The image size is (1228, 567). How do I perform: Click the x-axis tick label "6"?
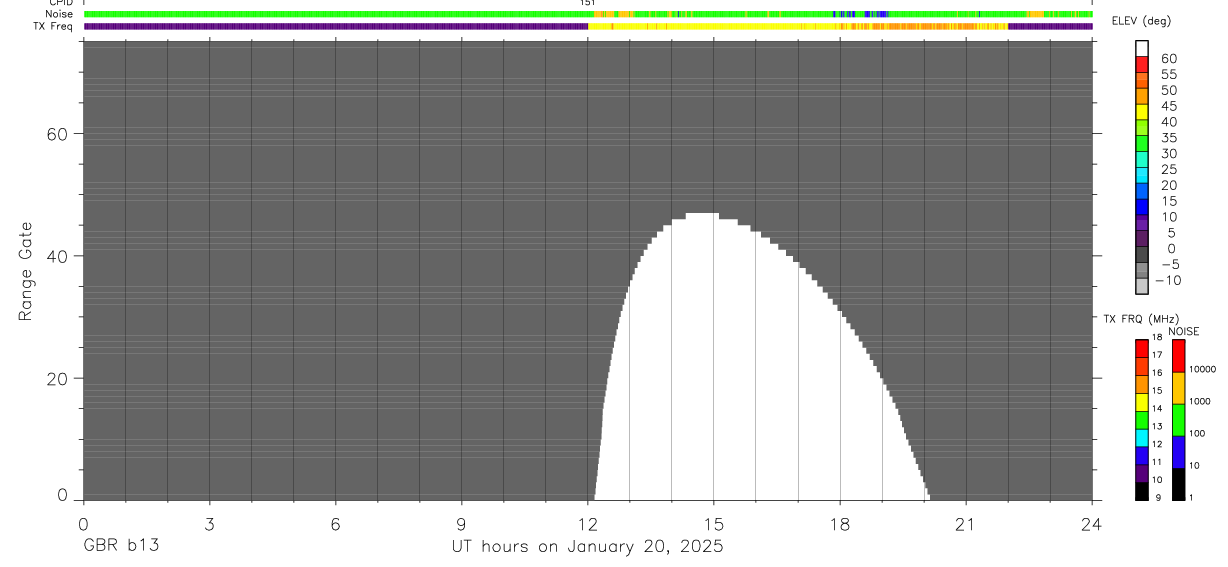335,524
